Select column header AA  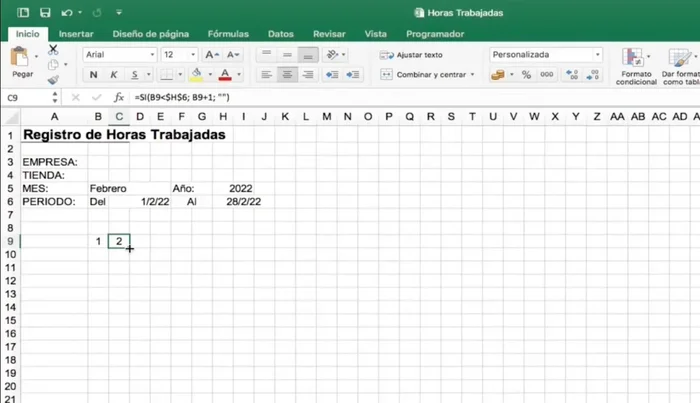pyautogui.click(x=617, y=117)
